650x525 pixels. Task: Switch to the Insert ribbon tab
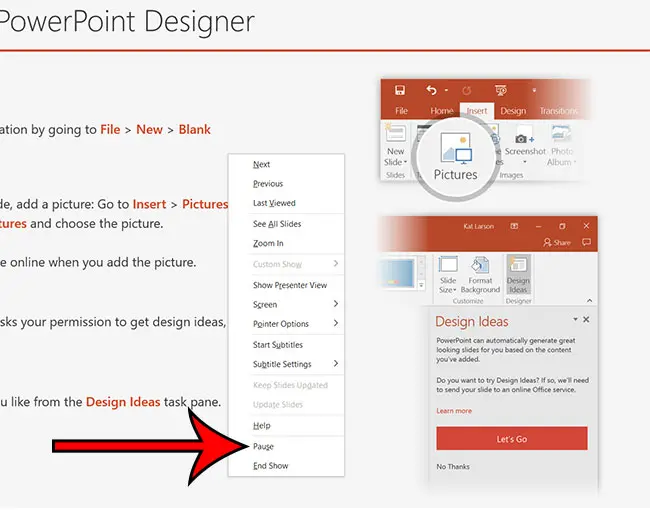click(477, 111)
